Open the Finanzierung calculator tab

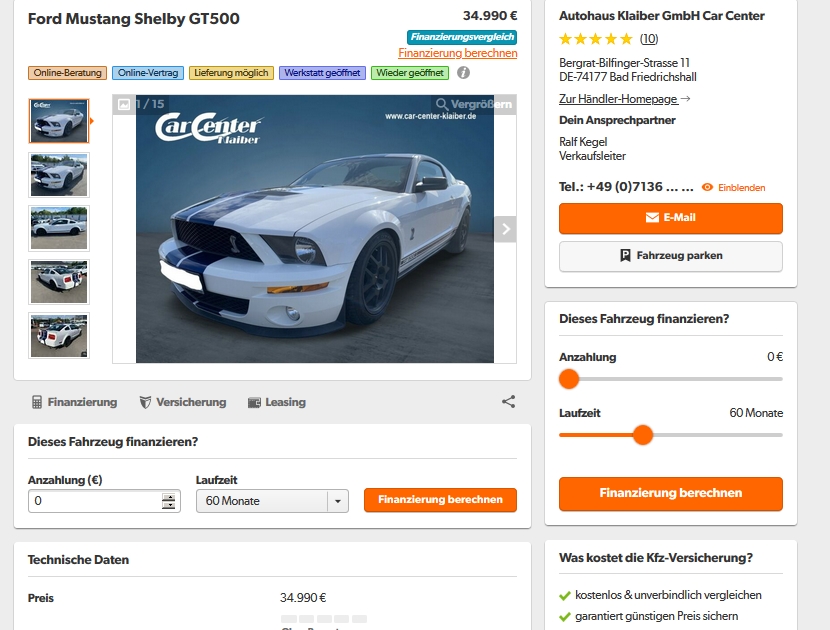[x=74, y=402]
